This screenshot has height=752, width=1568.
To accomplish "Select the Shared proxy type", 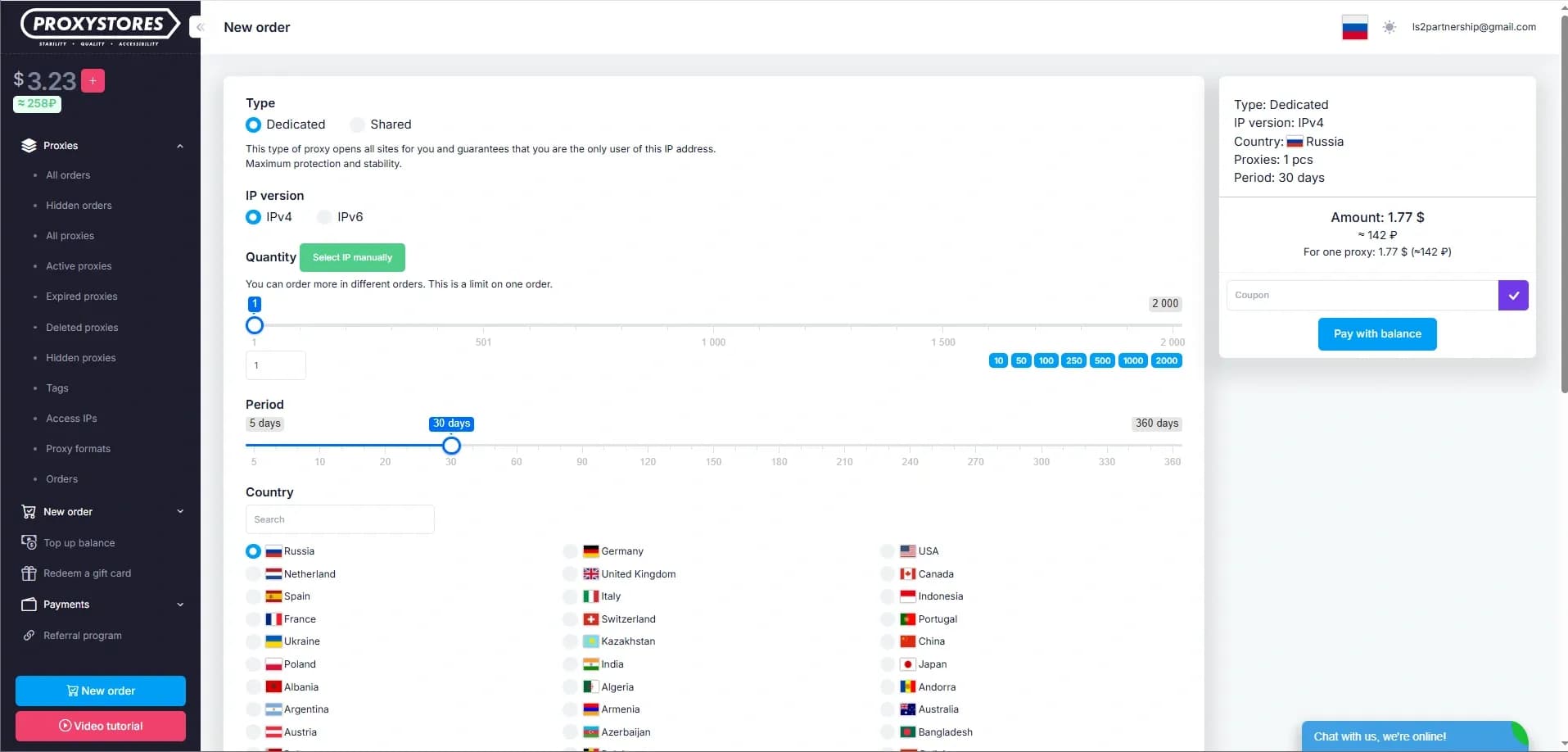I will tap(357, 125).
